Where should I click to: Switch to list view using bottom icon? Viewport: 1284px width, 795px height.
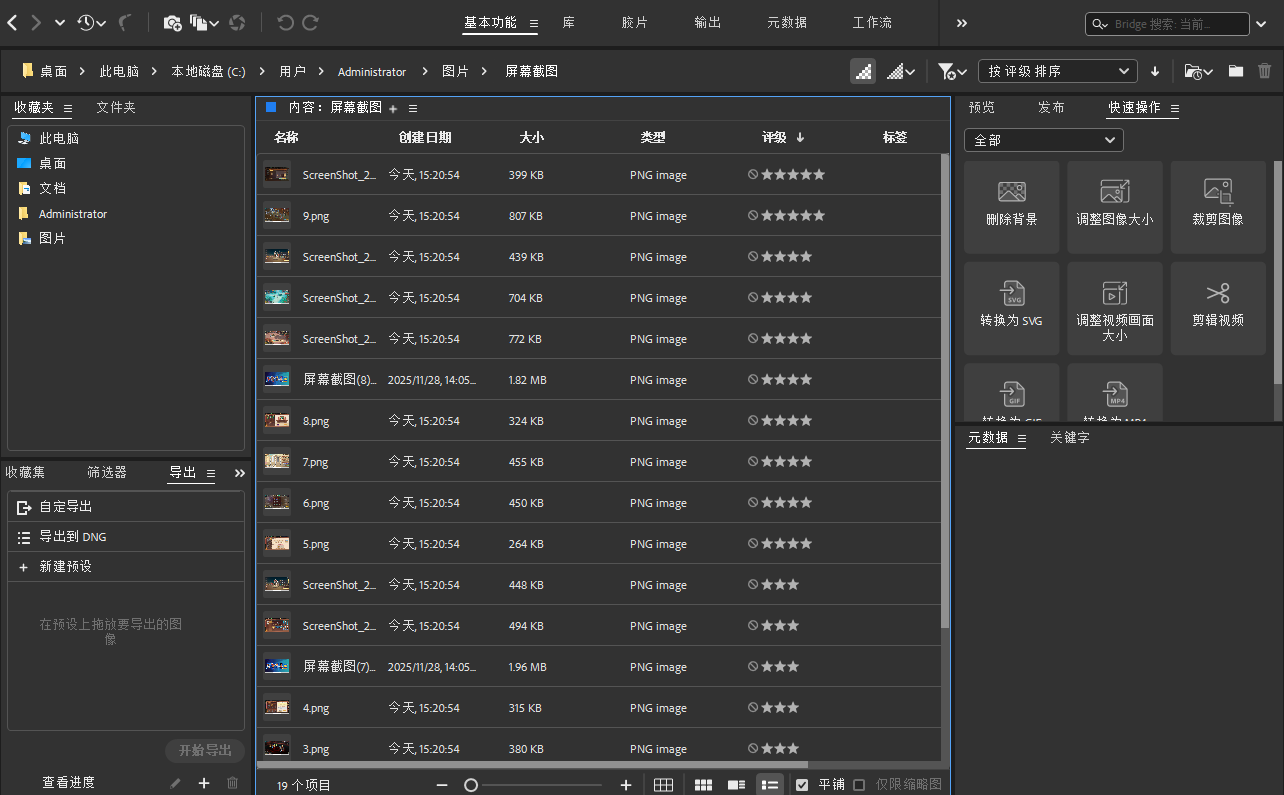769,784
